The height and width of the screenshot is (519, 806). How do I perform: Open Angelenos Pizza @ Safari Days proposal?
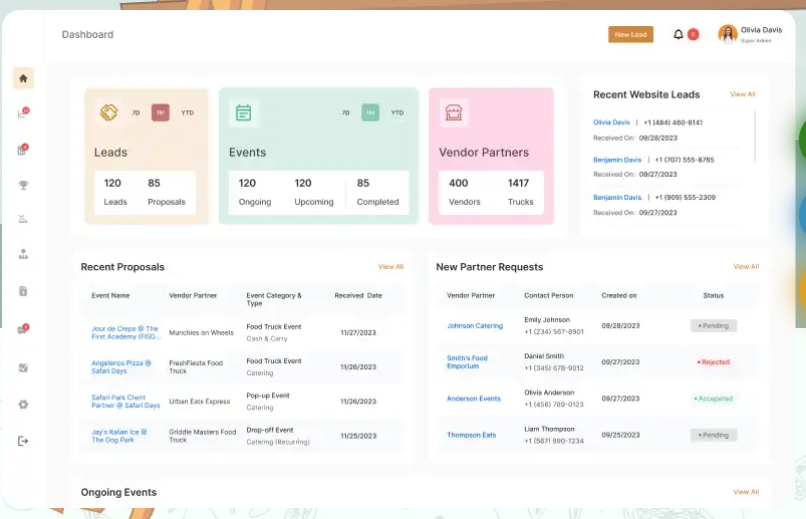(121, 367)
